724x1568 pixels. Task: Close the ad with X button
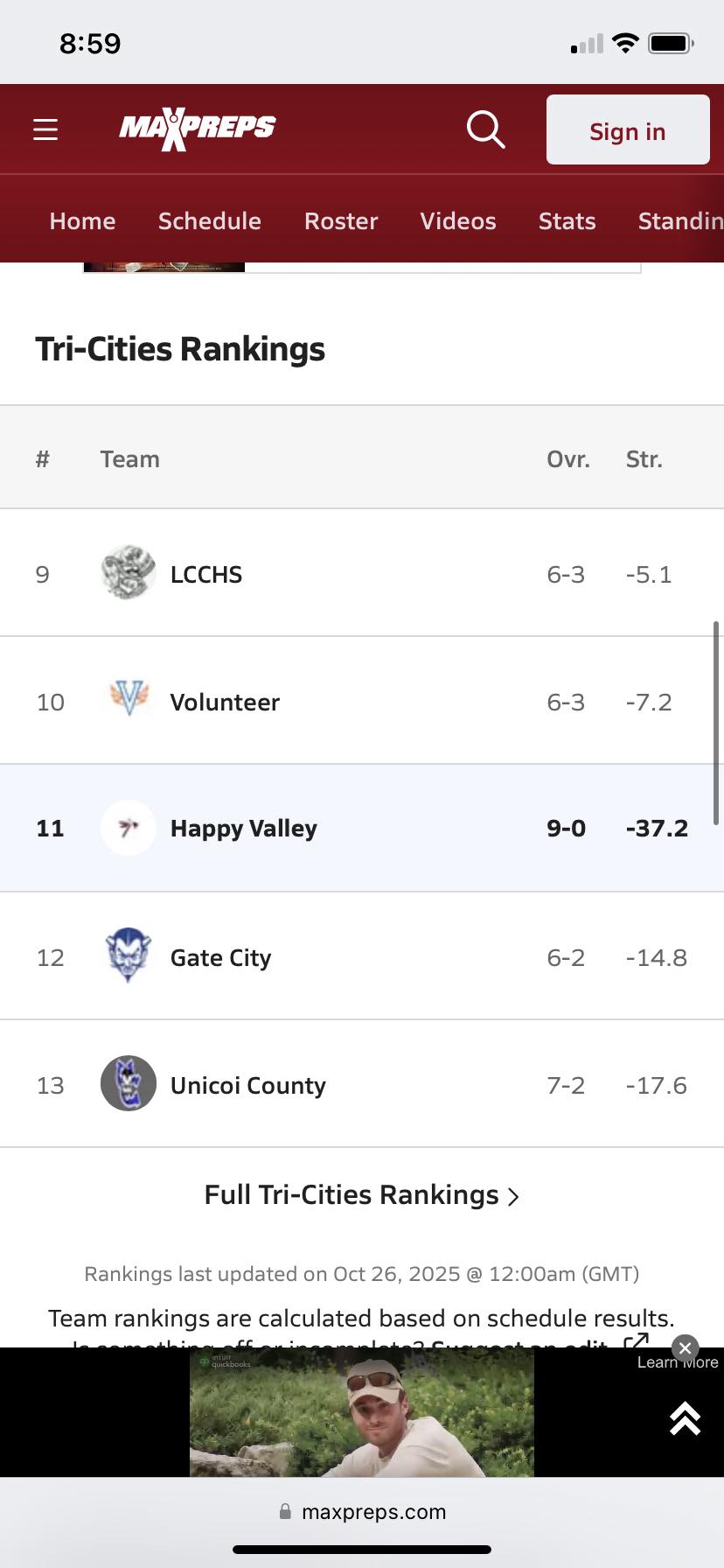(x=686, y=1348)
